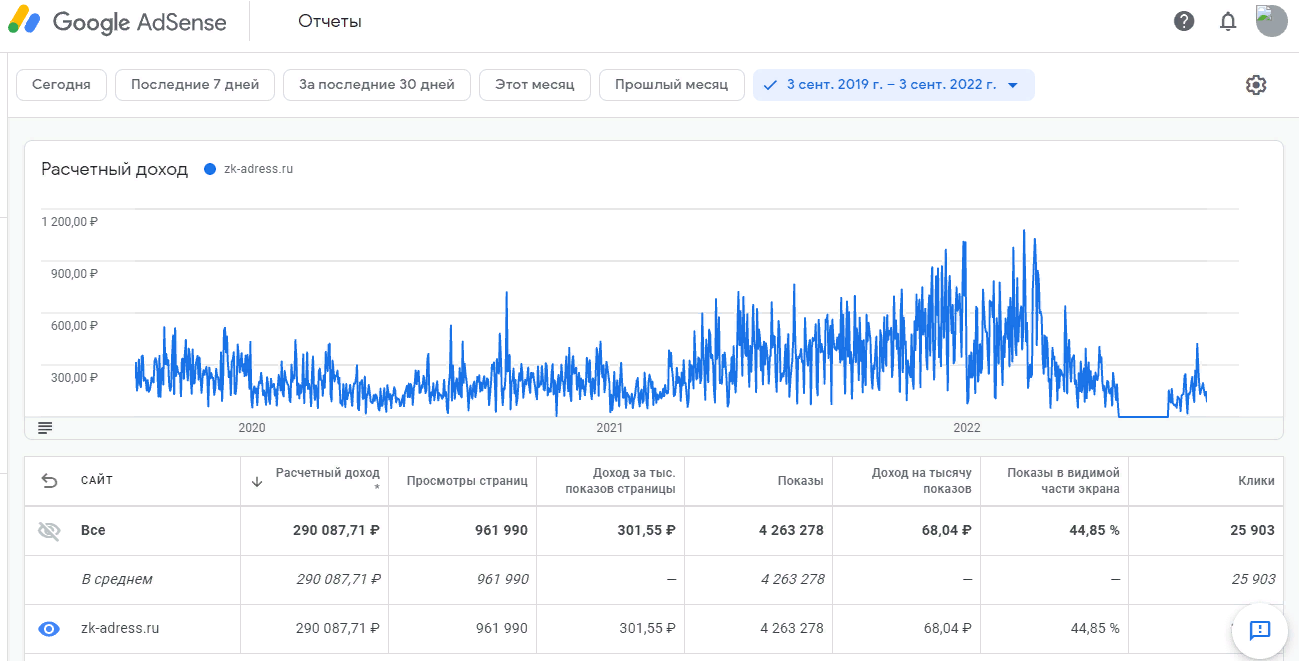Click the Расчетный доход chart title
Viewport: 1299px width, 661px height.
click(x=115, y=169)
